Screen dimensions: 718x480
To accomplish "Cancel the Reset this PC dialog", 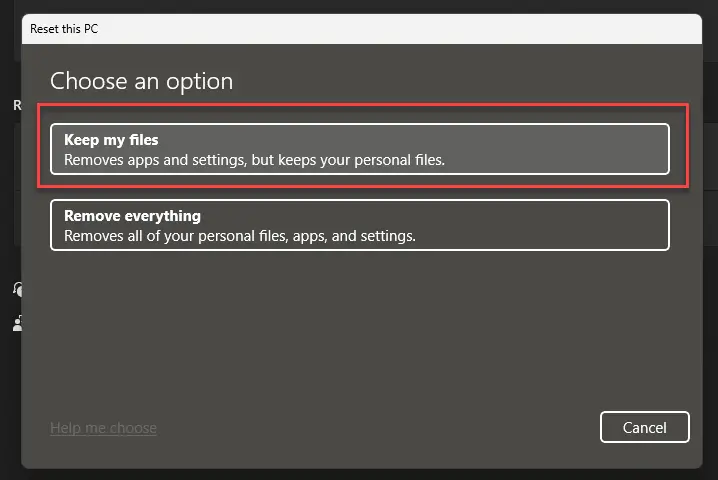I will tap(644, 427).
